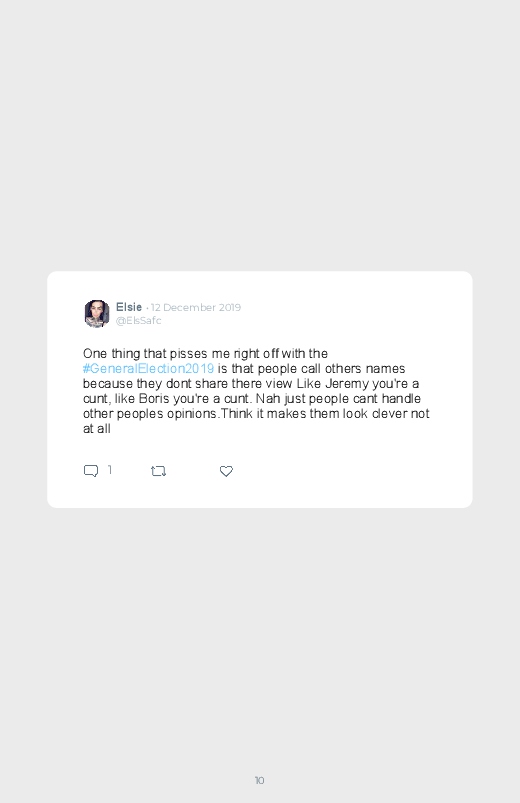Click empty white space right of the heart icon
Viewport: 520px width, 803px height.
348,471
